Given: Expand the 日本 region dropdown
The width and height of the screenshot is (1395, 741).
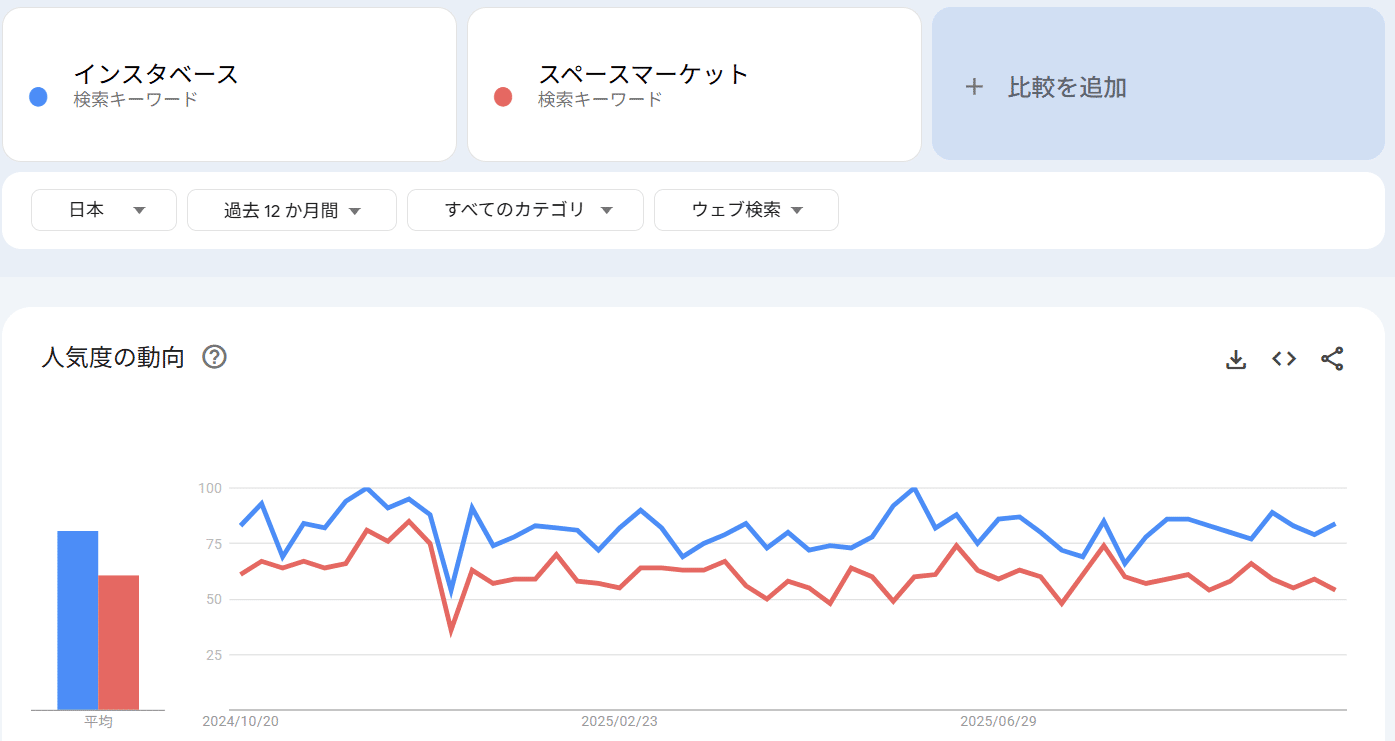Looking at the screenshot, I should (104, 210).
